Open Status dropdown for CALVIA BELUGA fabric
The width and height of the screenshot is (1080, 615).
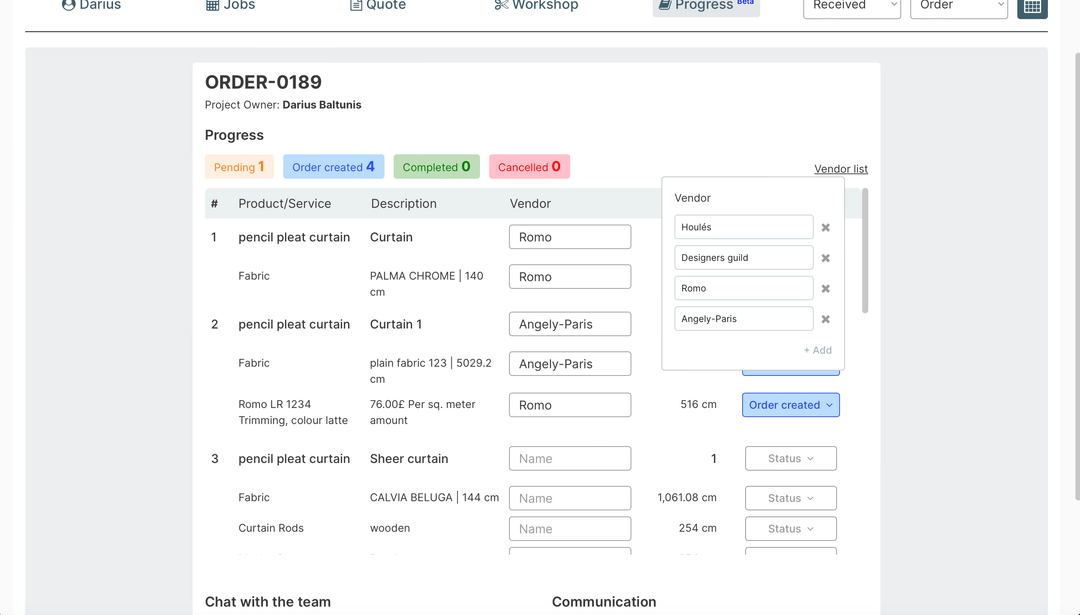tap(791, 499)
